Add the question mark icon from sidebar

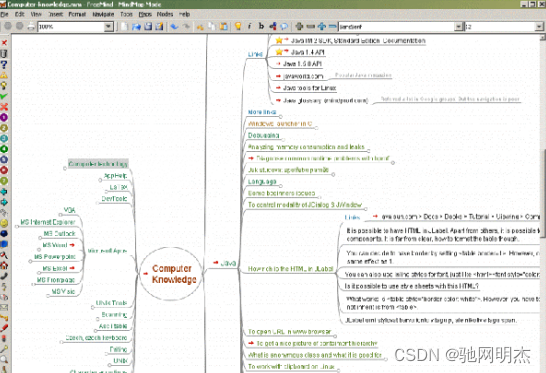point(4,64)
